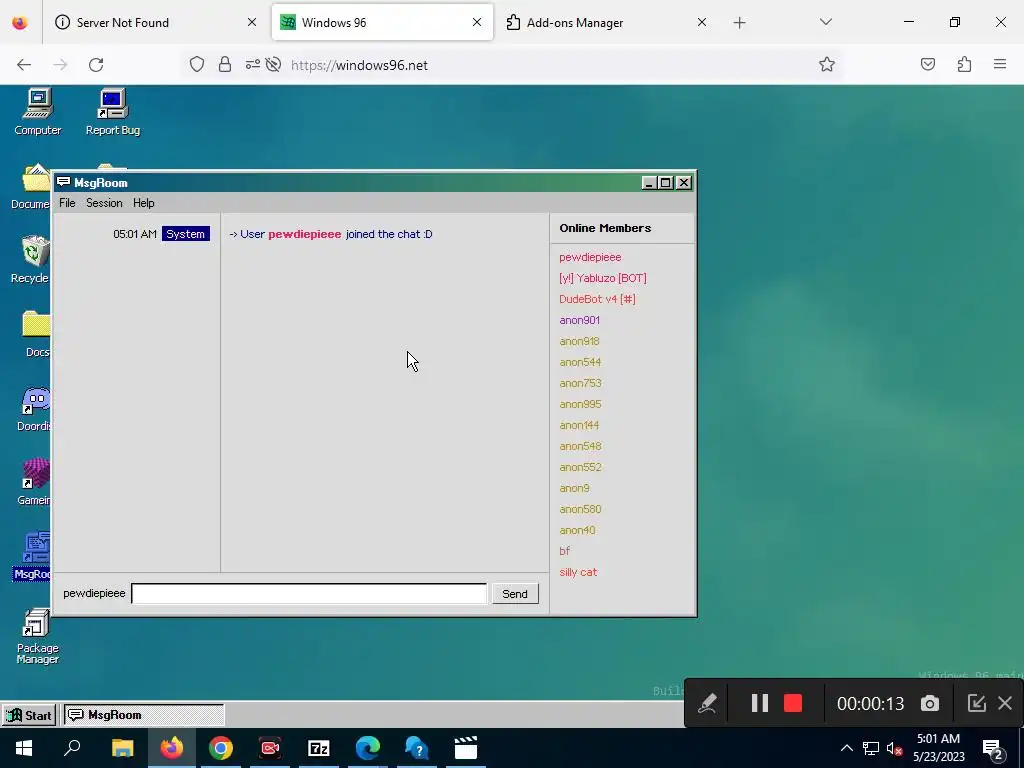This screenshot has height=768, width=1024.
Task: Select member anon144
Action: coord(579,425)
